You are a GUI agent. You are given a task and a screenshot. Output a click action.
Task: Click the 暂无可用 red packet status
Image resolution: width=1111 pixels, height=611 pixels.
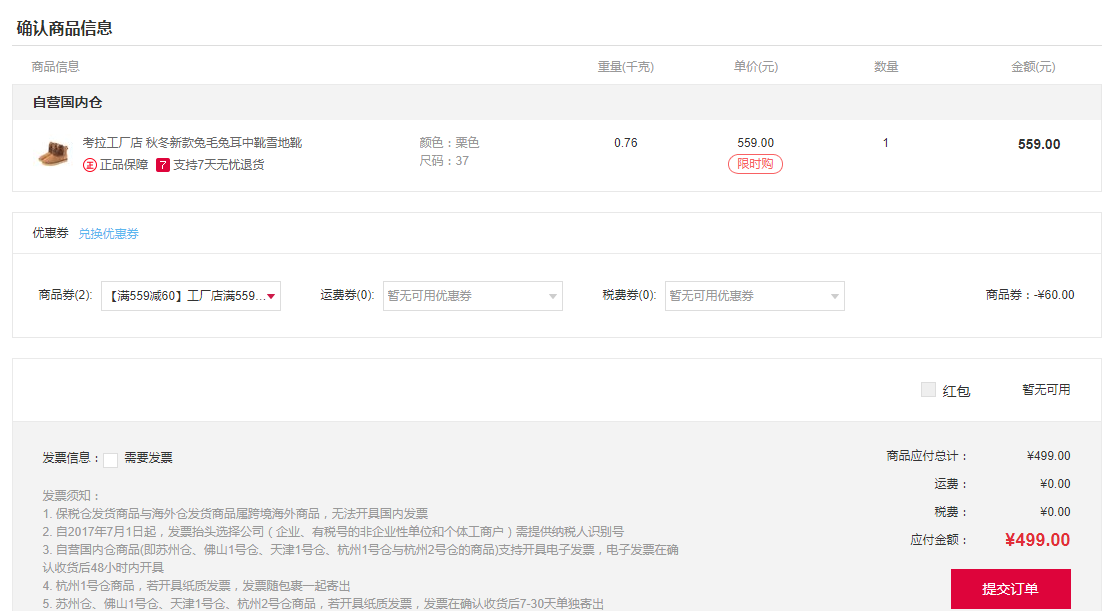pos(1047,390)
